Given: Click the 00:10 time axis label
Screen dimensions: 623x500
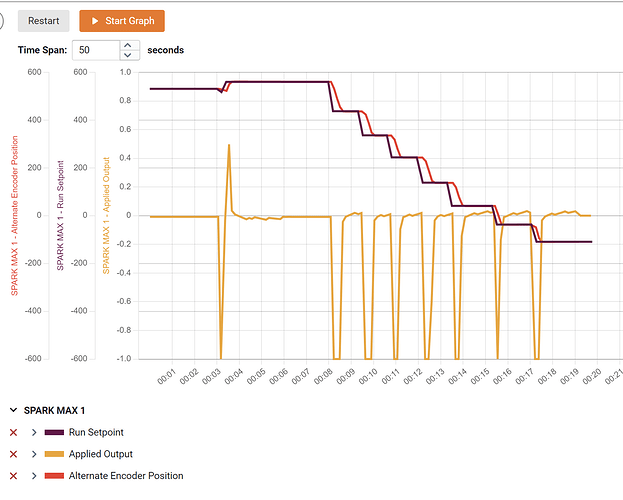Looking at the screenshot, I should [x=368, y=376].
